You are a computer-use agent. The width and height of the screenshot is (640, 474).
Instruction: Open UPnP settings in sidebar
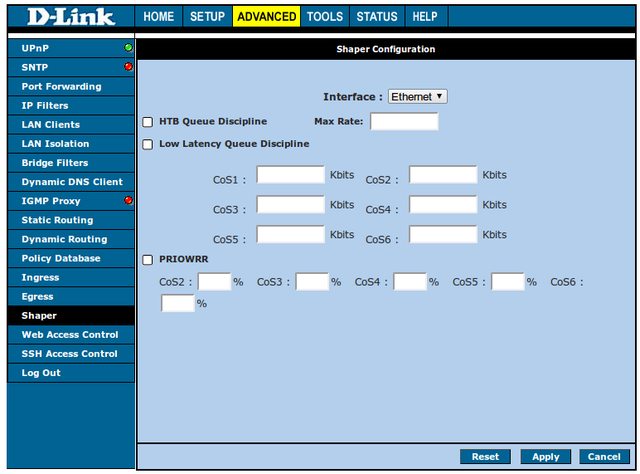[71, 48]
